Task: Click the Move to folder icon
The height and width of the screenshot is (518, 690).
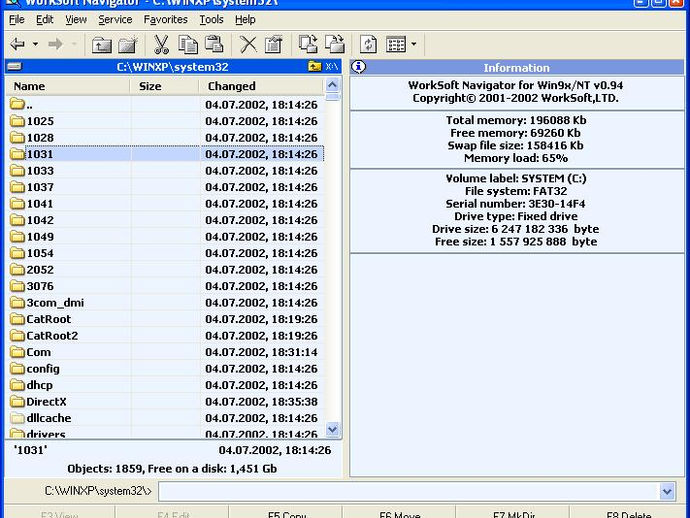Action: click(335, 44)
